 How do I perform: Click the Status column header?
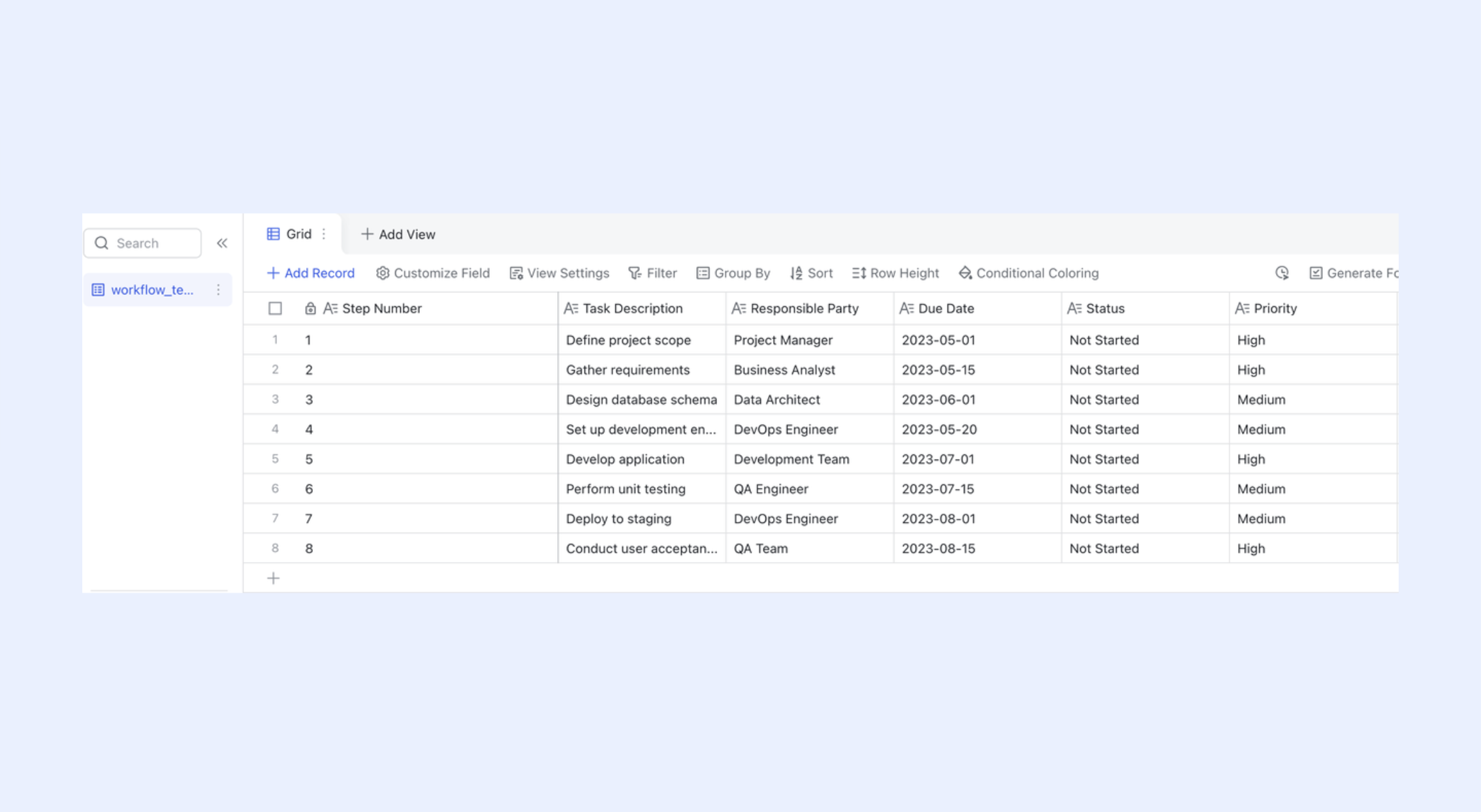click(x=1145, y=309)
